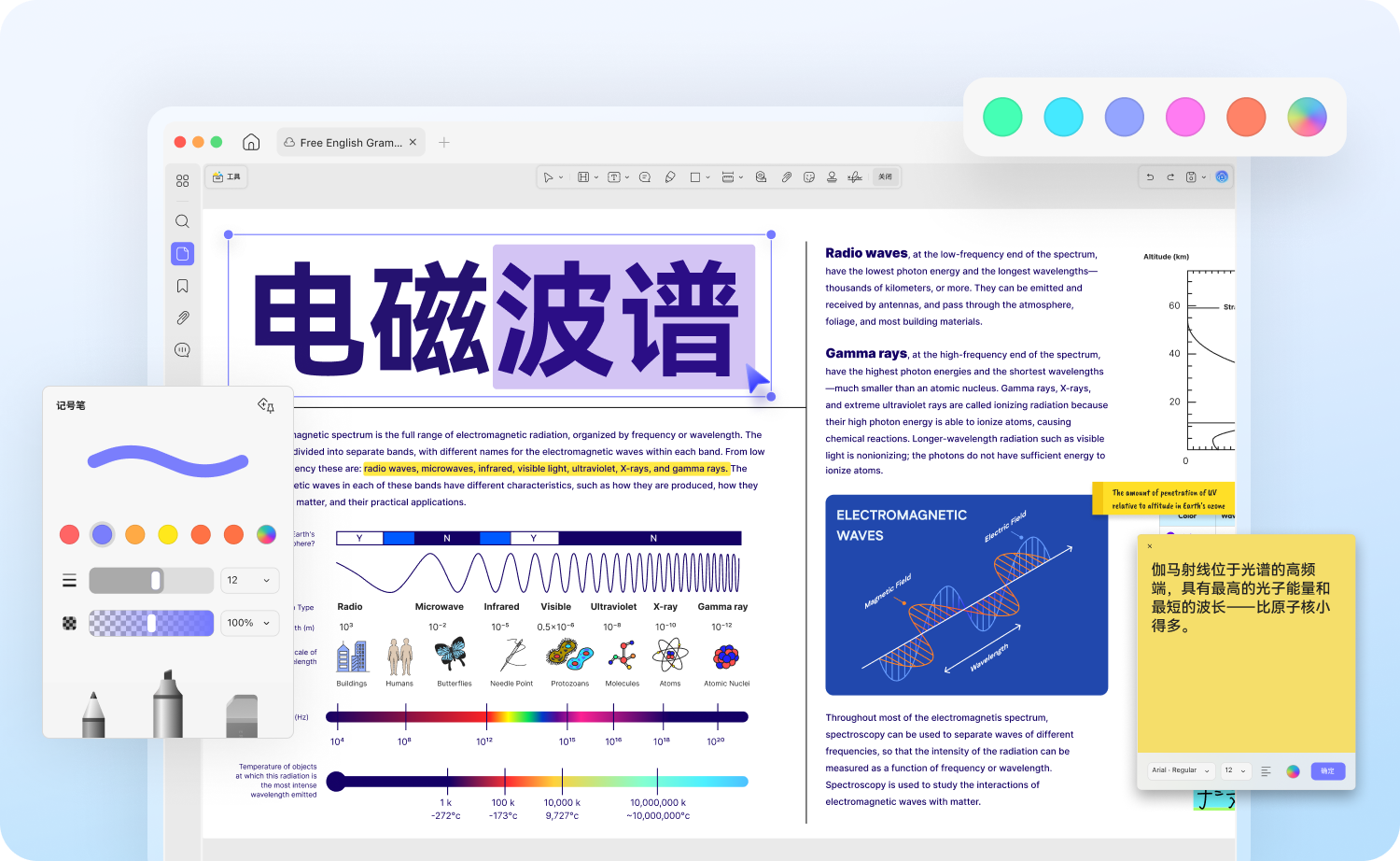Select the highlighted page panel icon in sidebar
Image resolution: width=1400 pixels, height=861 pixels.
click(x=183, y=254)
